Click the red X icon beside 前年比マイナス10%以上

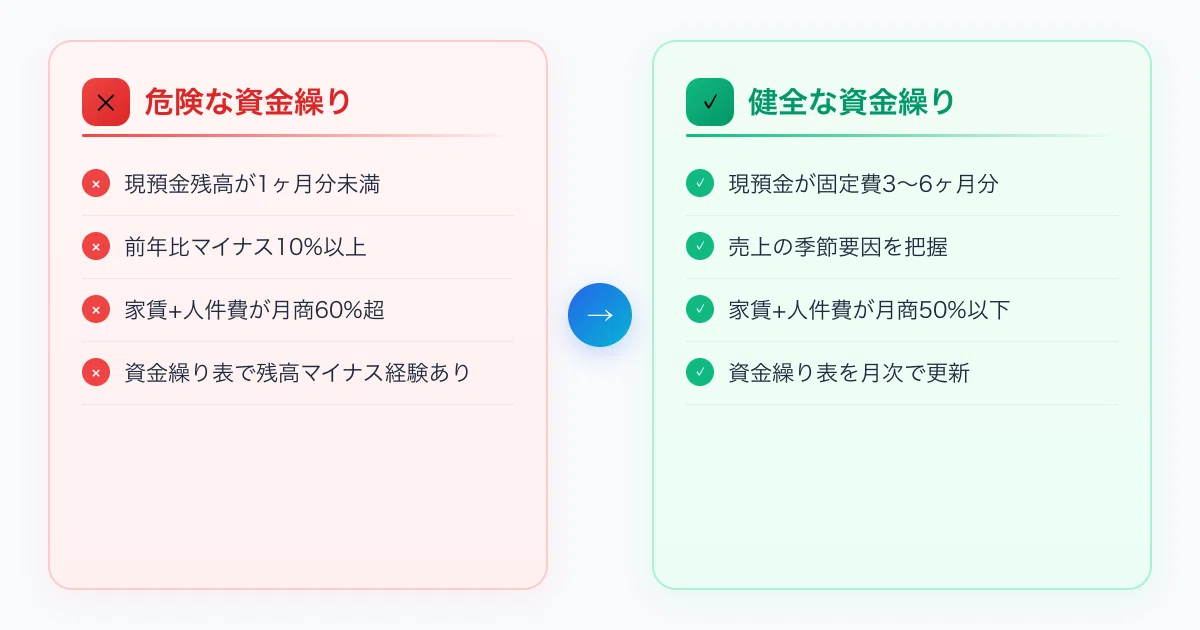pos(96,247)
